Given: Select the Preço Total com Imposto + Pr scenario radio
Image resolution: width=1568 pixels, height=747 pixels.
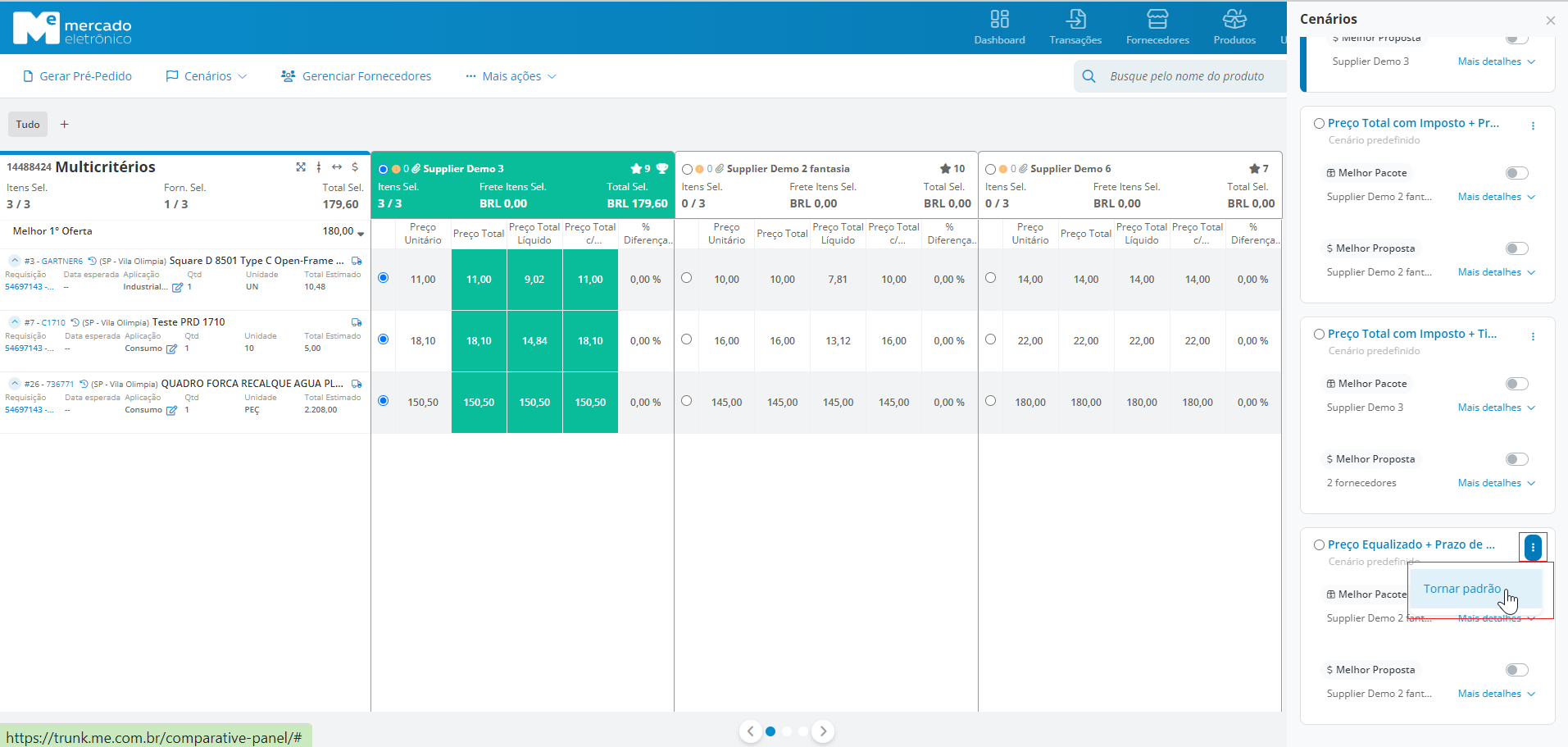Looking at the screenshot, I should (x=1319, y=124).
